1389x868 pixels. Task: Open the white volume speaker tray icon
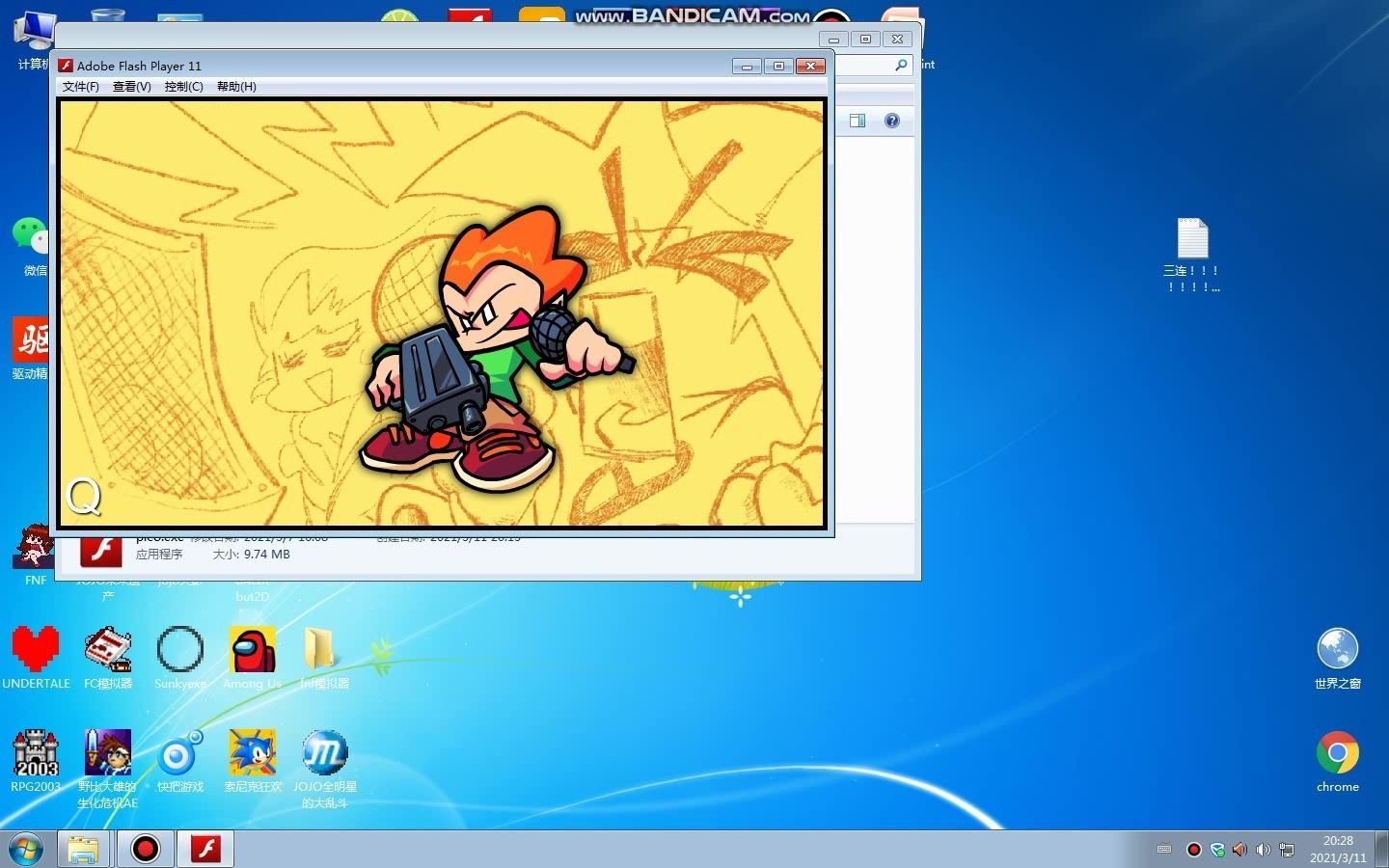point(1263,850)
